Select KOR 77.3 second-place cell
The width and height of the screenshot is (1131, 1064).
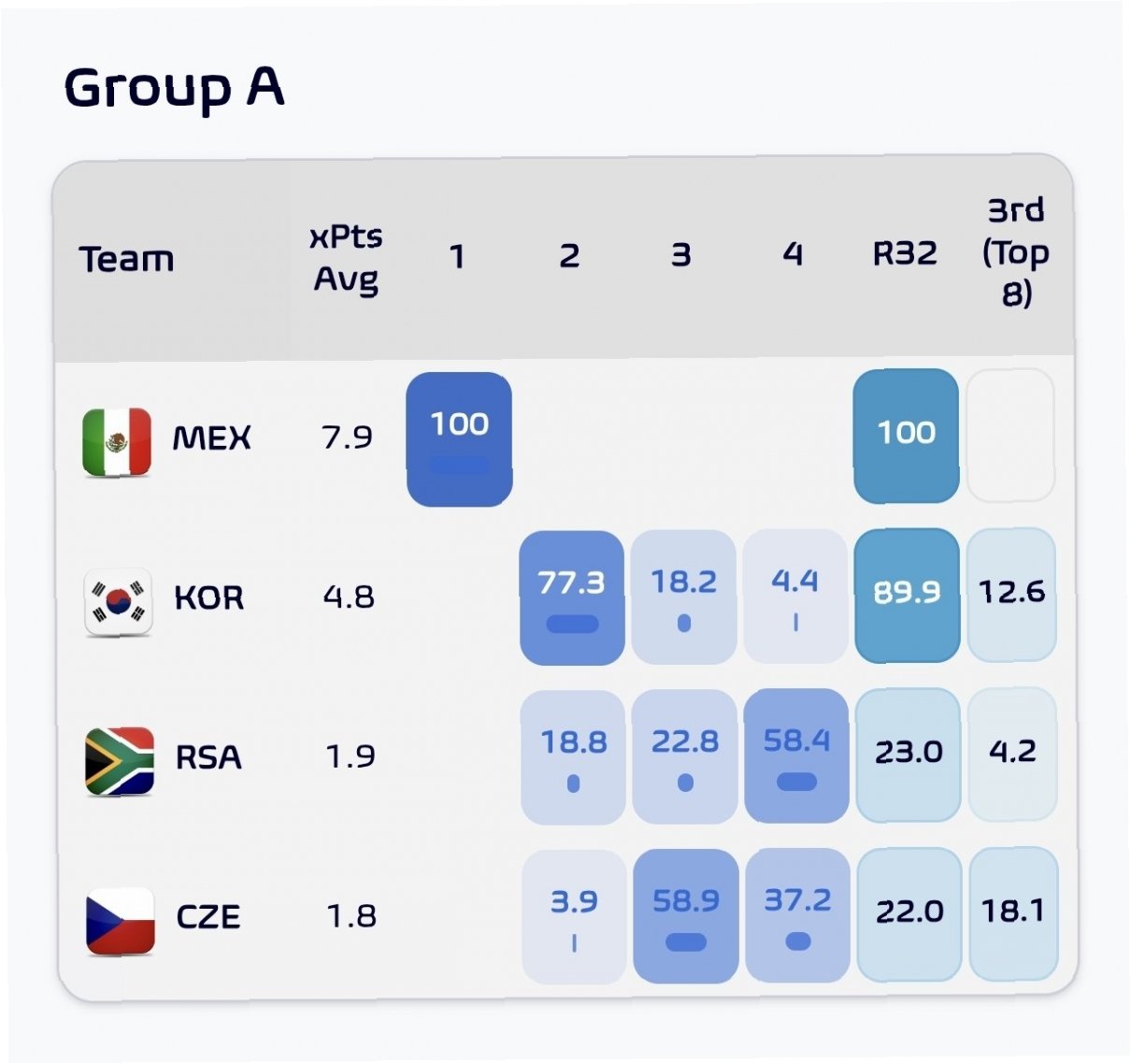click(572, 598)
